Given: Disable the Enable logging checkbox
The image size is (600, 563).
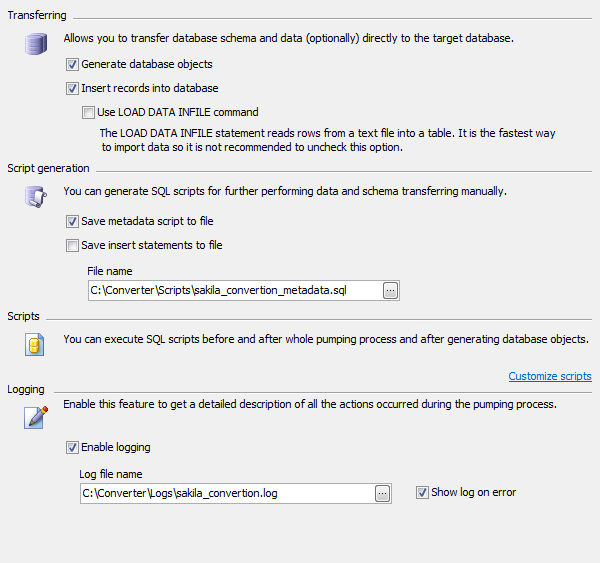Looking at the screenshot, I should [72, 447].
